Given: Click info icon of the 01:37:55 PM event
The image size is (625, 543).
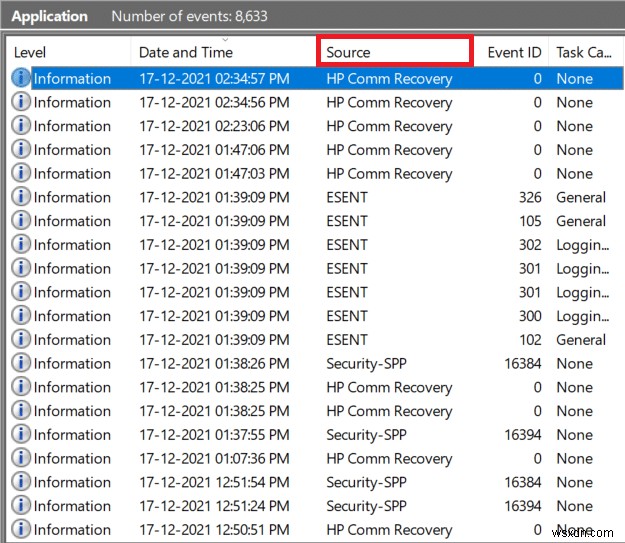Looking at the screenshot, I should click(x=21, y=434).
